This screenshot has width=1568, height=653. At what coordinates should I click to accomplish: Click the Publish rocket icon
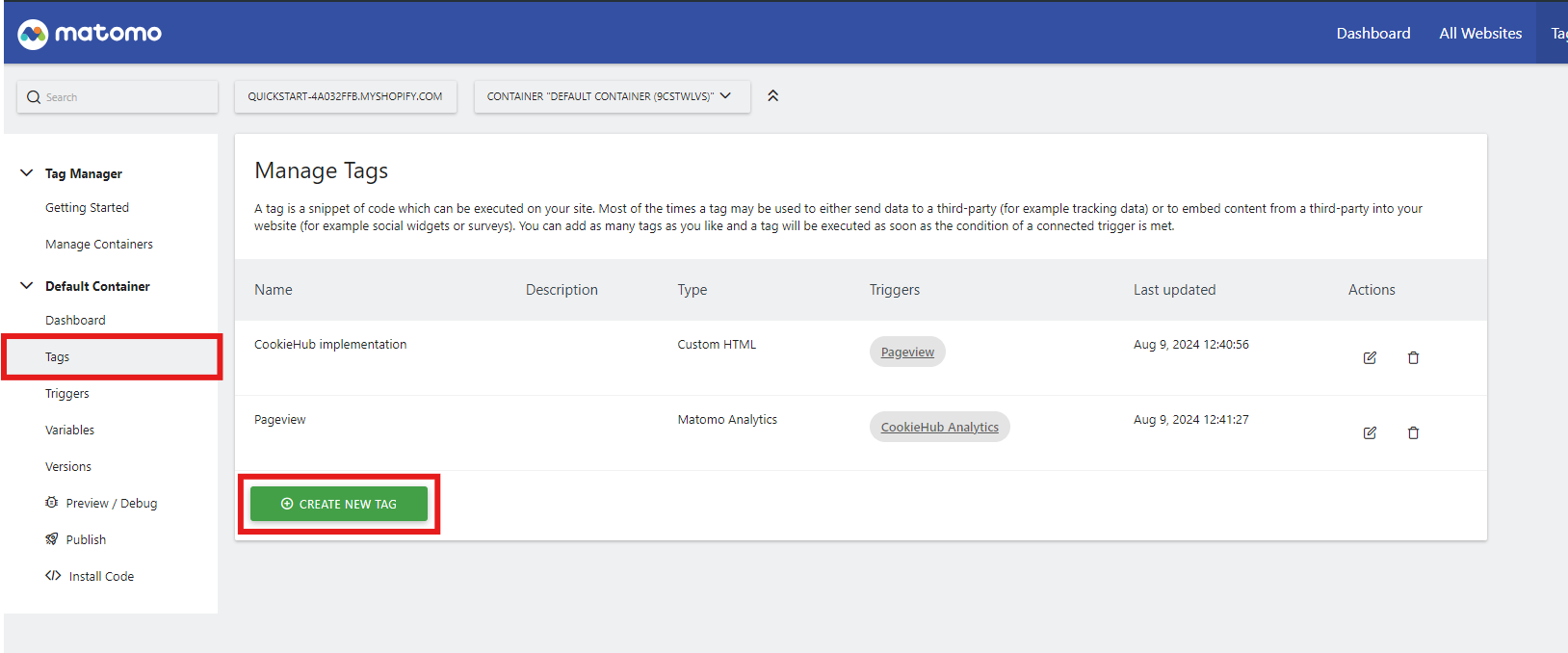52,539
